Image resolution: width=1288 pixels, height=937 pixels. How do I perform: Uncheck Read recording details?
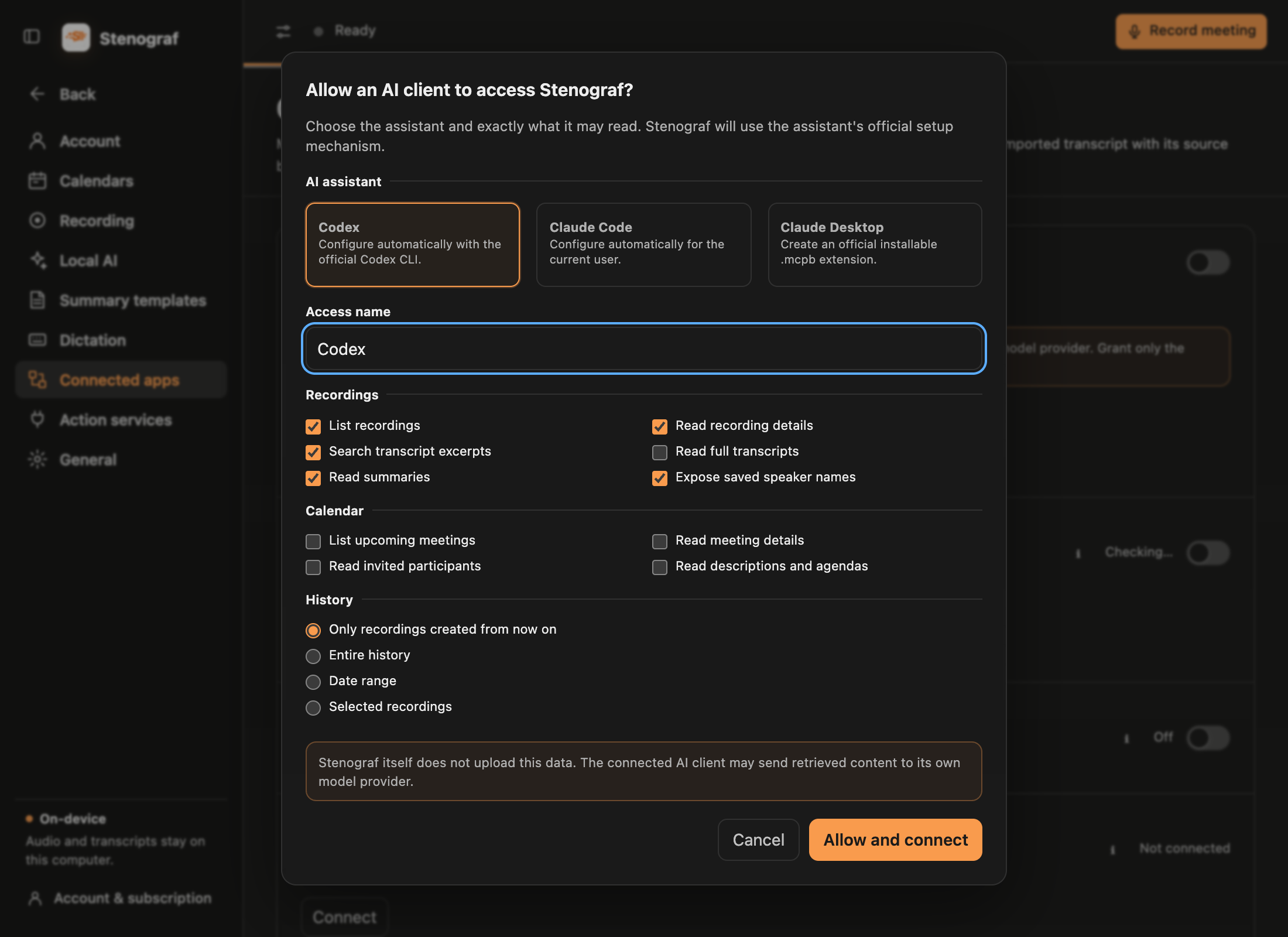click(660, 426)
